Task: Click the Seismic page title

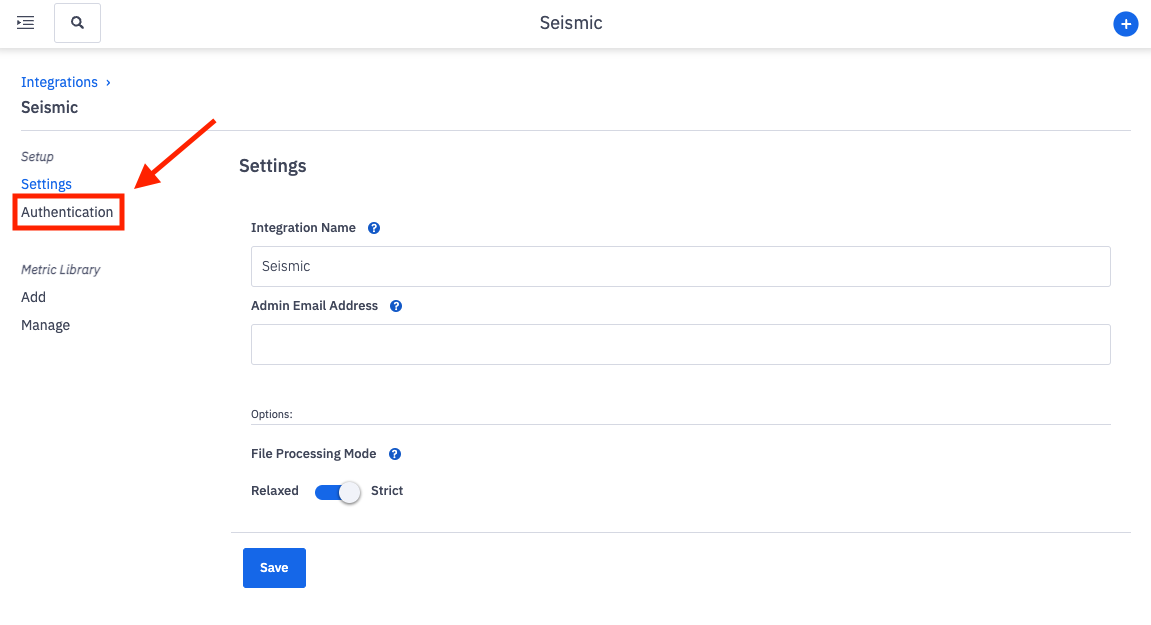Action: [571, 23]
